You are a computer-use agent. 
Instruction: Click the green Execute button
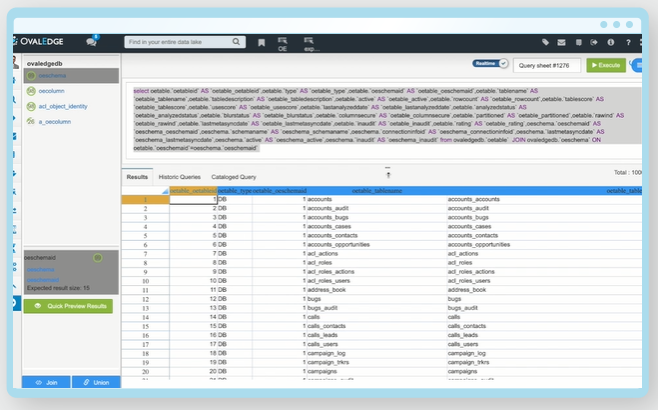(604, 64)
